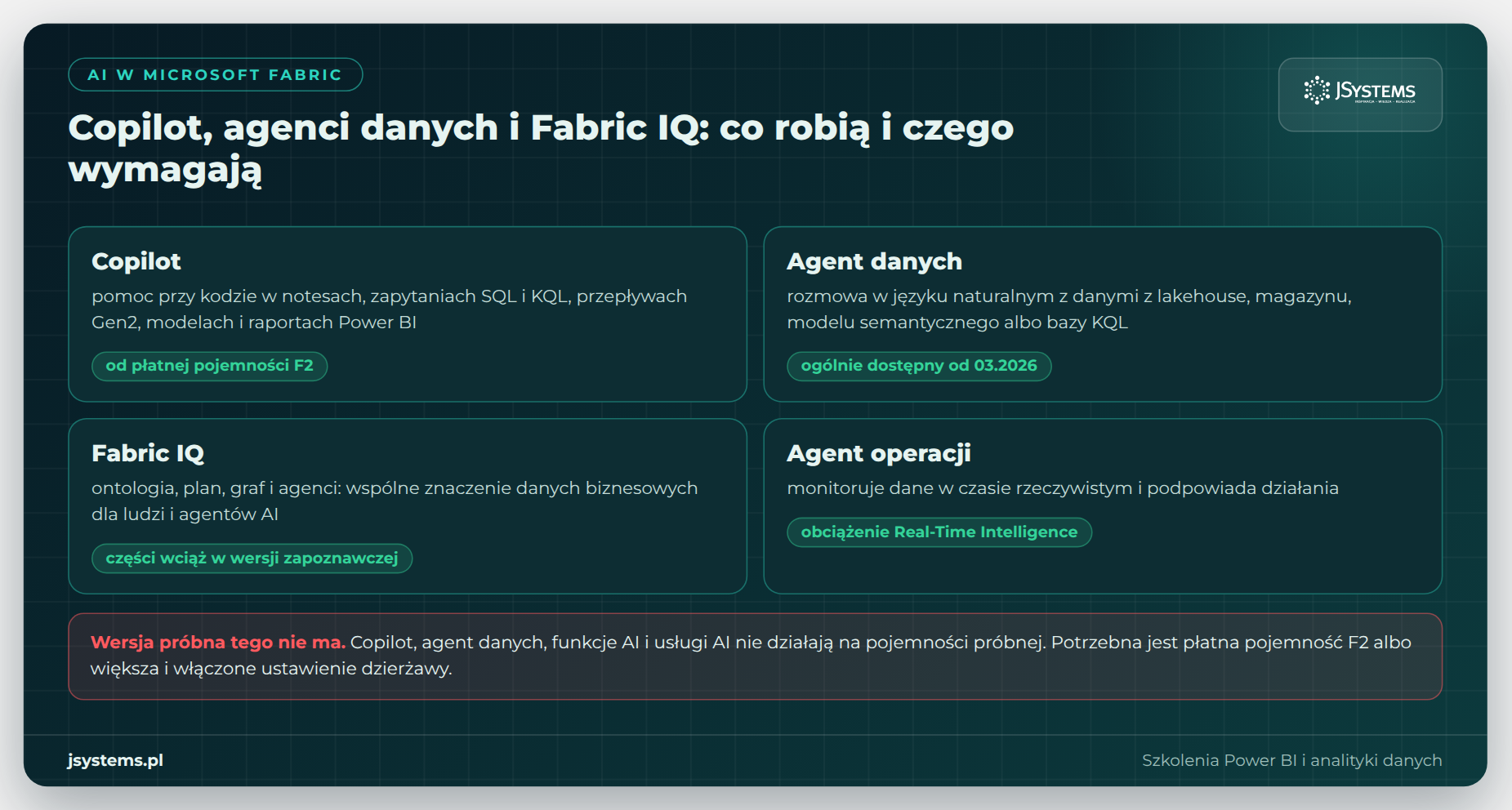Click the 'od płatnej pojemności F2' tag

point(210,366)
